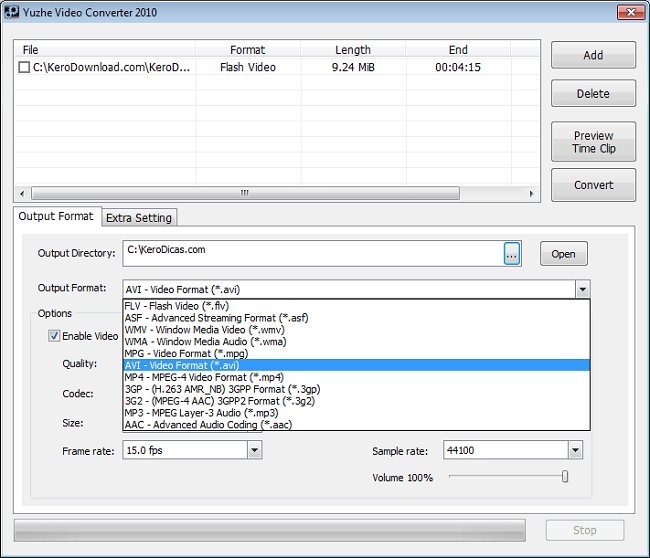Choose AAC - Advanced Audio Coding option
Image resolution: width=650 pixels, height=558 pixels.
357,425
